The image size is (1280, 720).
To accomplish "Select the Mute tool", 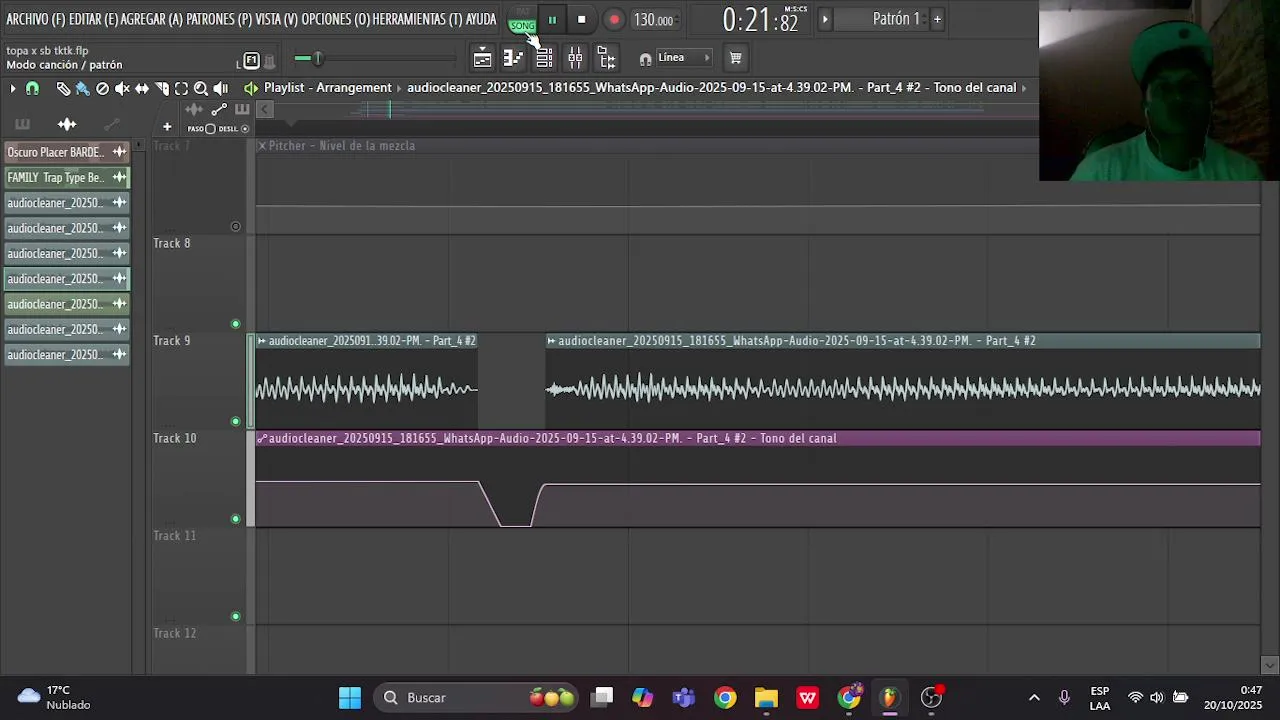I will 122,89.
